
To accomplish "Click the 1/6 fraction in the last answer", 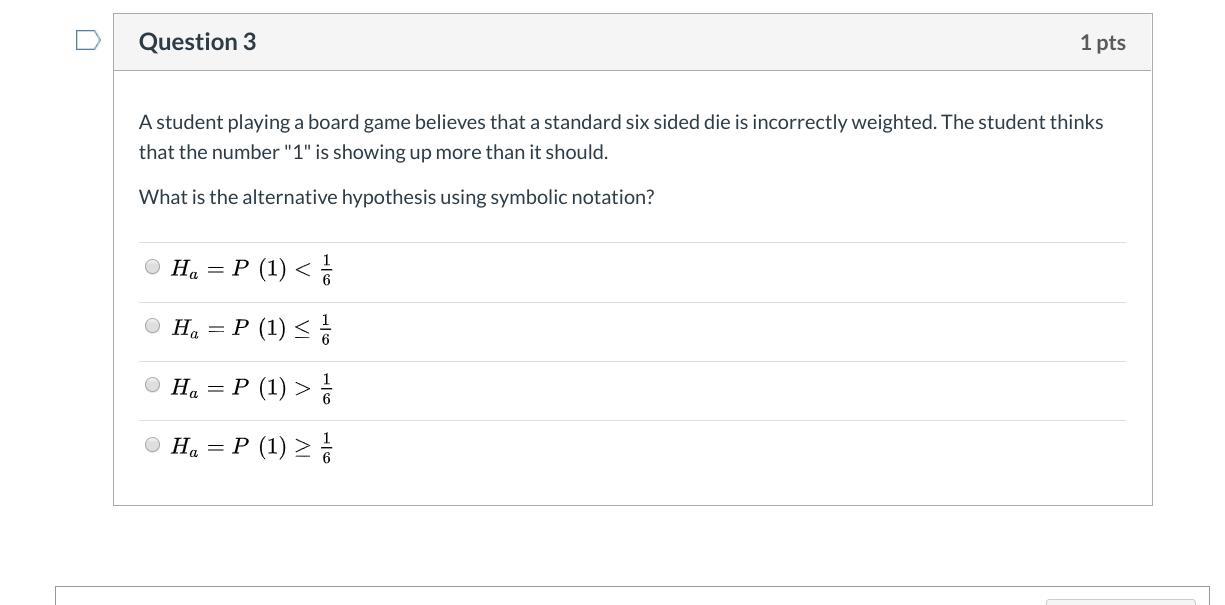I will [326, 447].
